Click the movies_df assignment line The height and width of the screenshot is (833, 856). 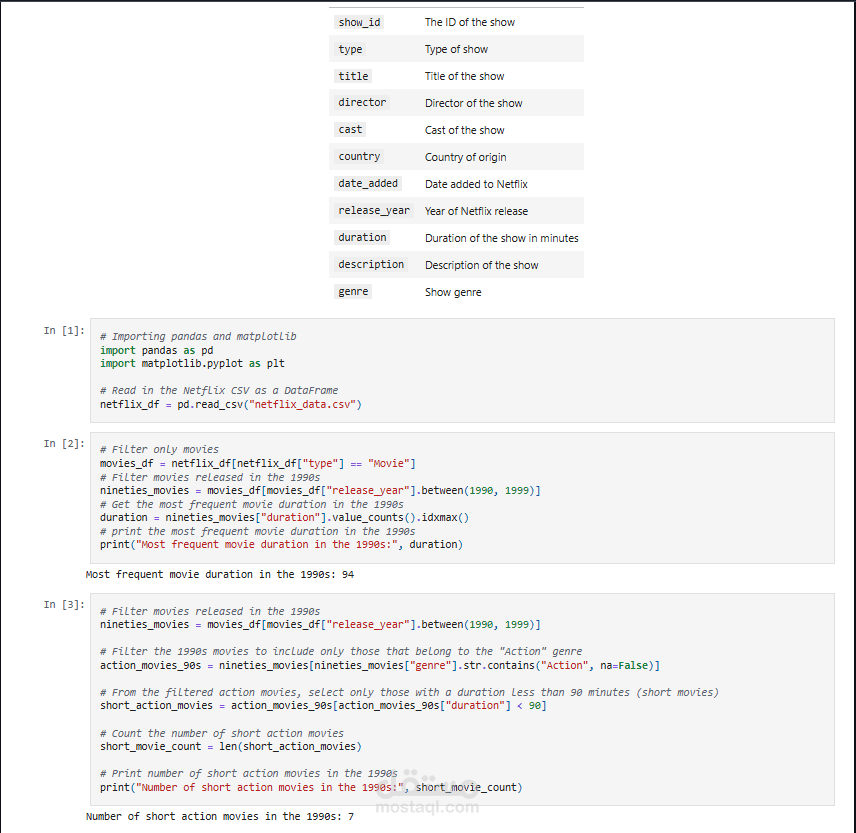[x=258, y=463]
